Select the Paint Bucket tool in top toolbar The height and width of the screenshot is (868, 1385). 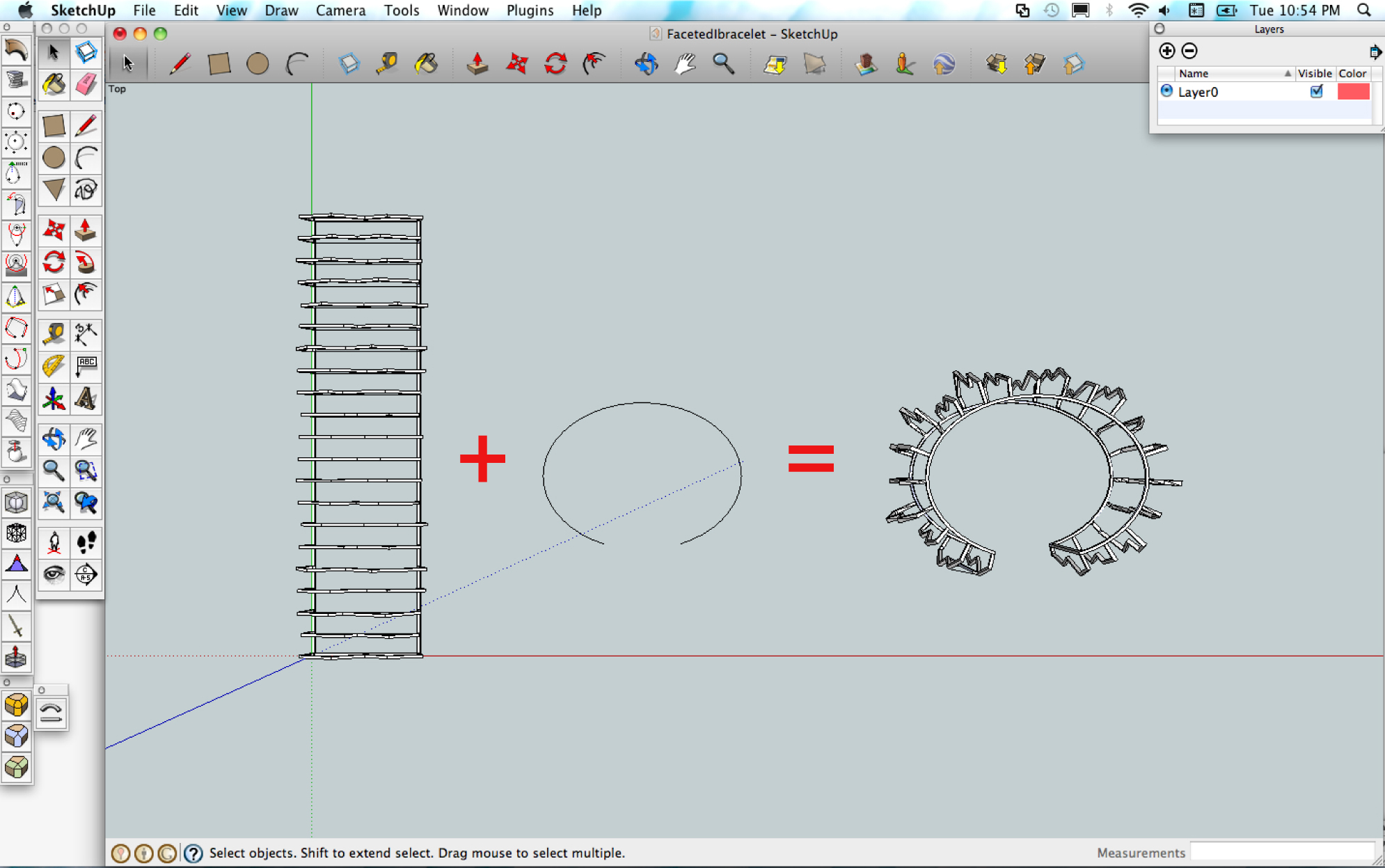point(426,64)
